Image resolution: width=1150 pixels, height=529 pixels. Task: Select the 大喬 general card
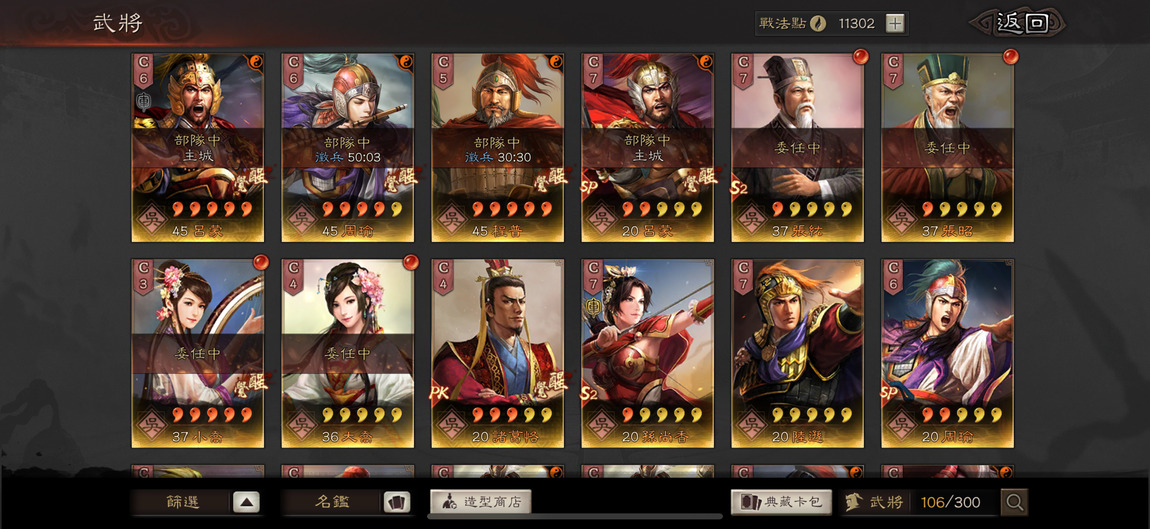[348, 353]
